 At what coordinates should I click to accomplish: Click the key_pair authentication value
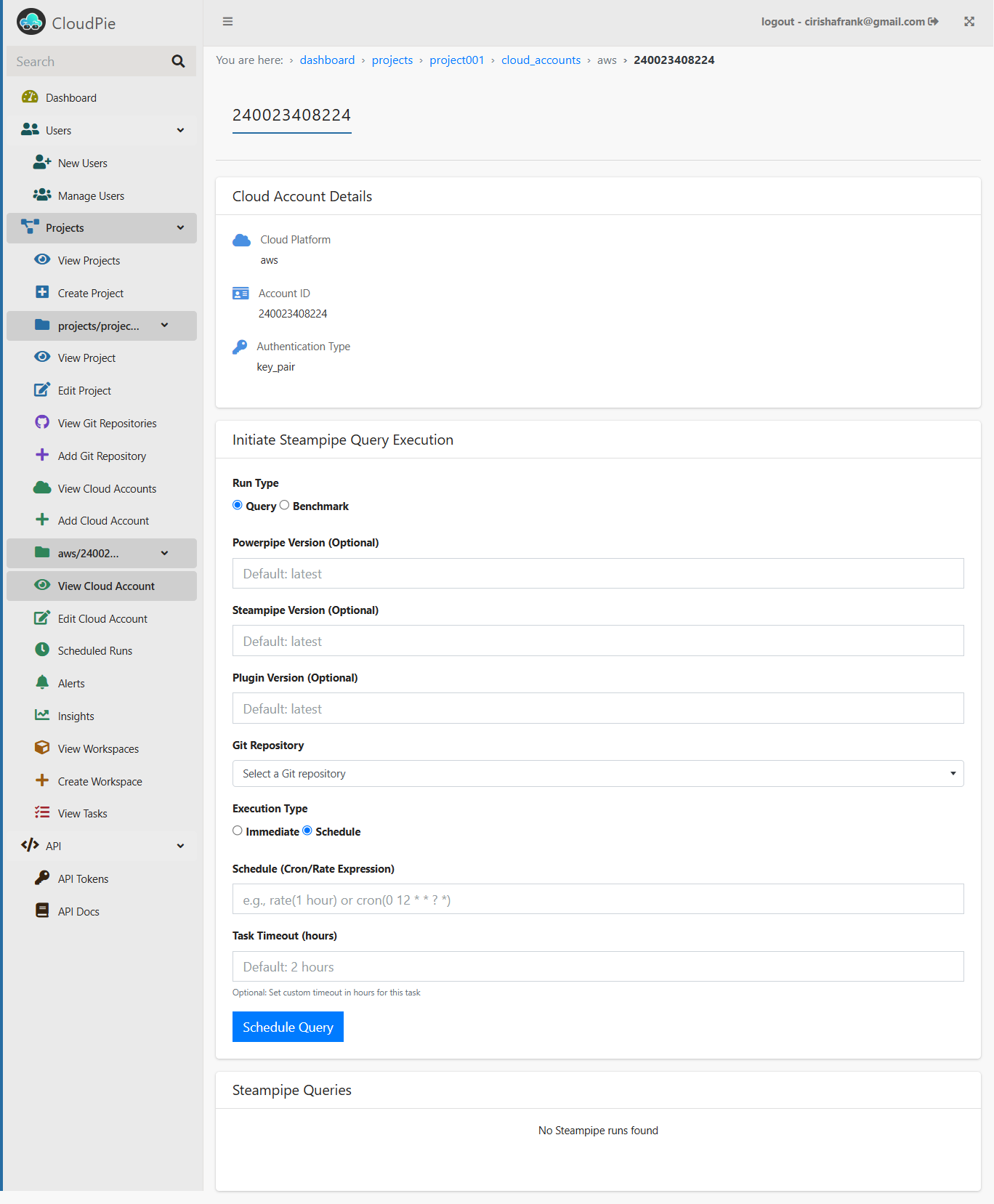[x=276, y=367]
